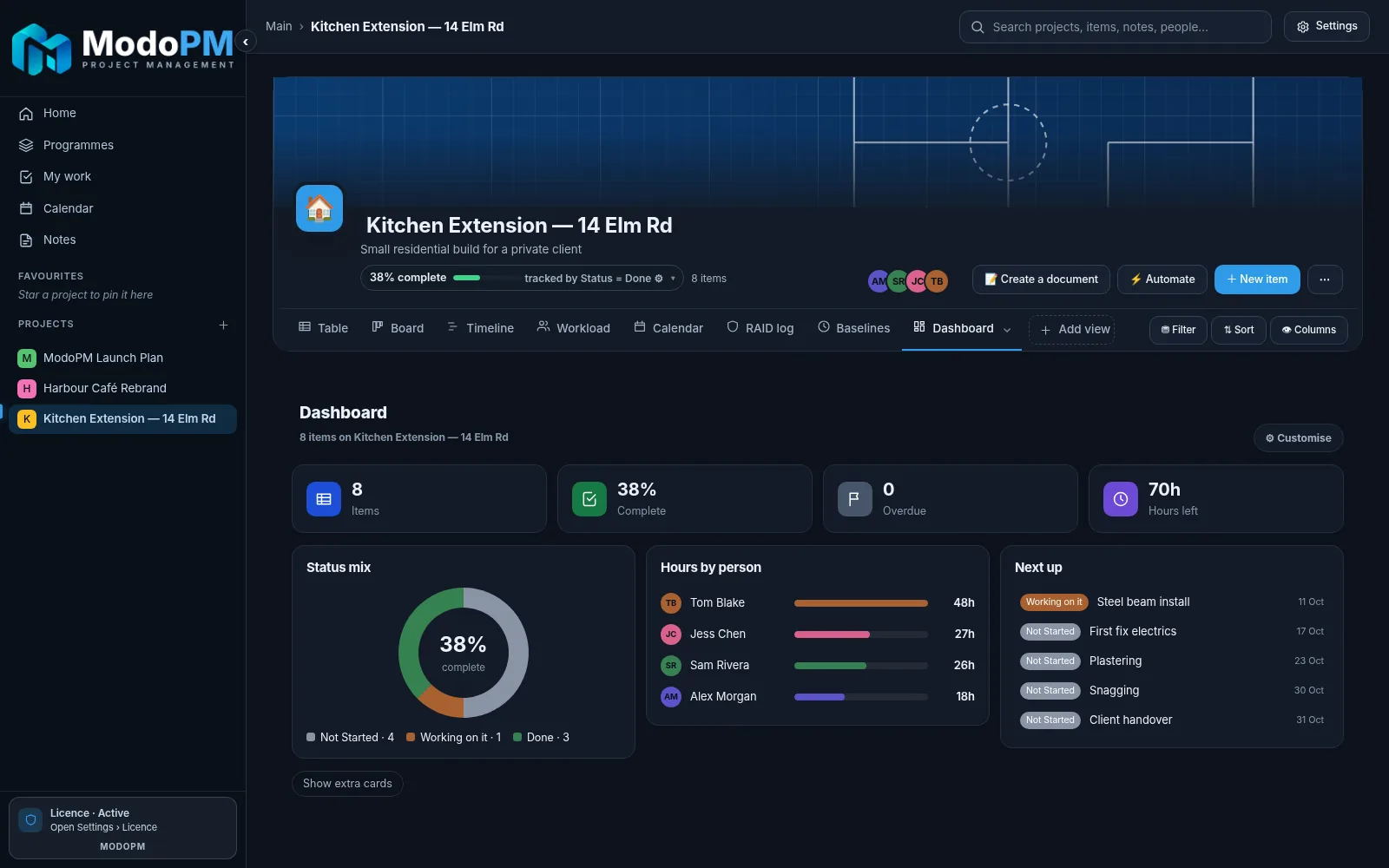Image resolution: width=1389 pixels, height=868 pixels.
Task: Click Create a document
Action: 1041,279
